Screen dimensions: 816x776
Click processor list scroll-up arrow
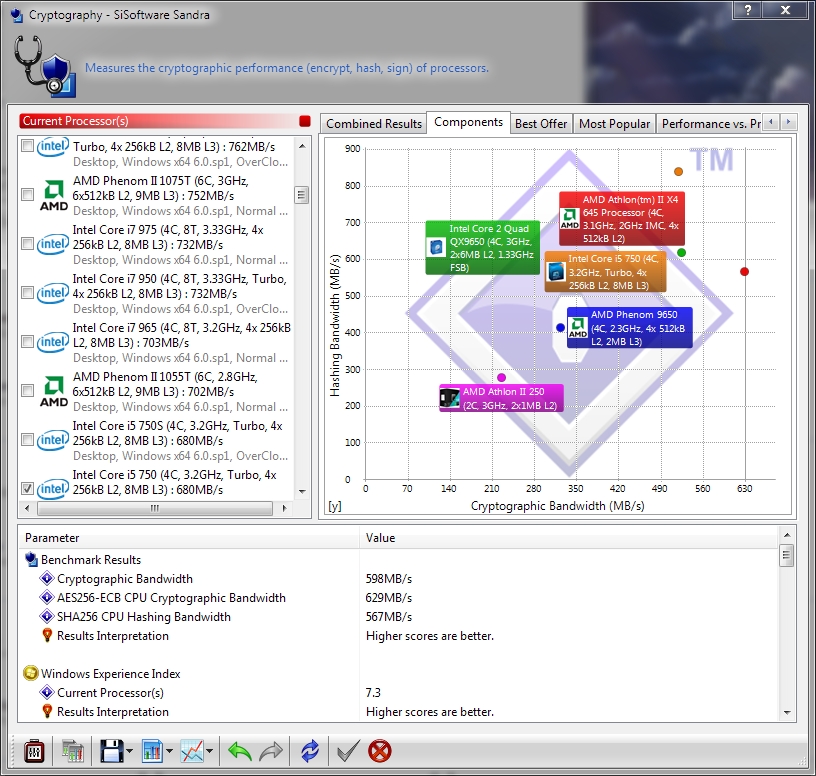coord(302,146)
